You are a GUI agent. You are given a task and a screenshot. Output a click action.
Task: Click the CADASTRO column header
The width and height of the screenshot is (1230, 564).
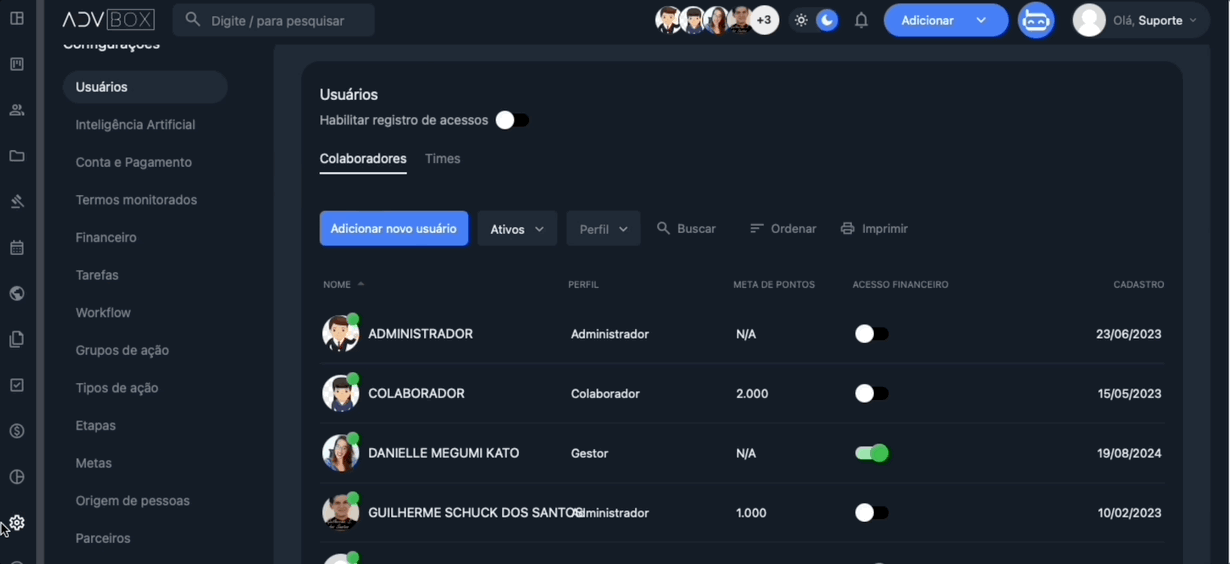[x=1139, y=285]
